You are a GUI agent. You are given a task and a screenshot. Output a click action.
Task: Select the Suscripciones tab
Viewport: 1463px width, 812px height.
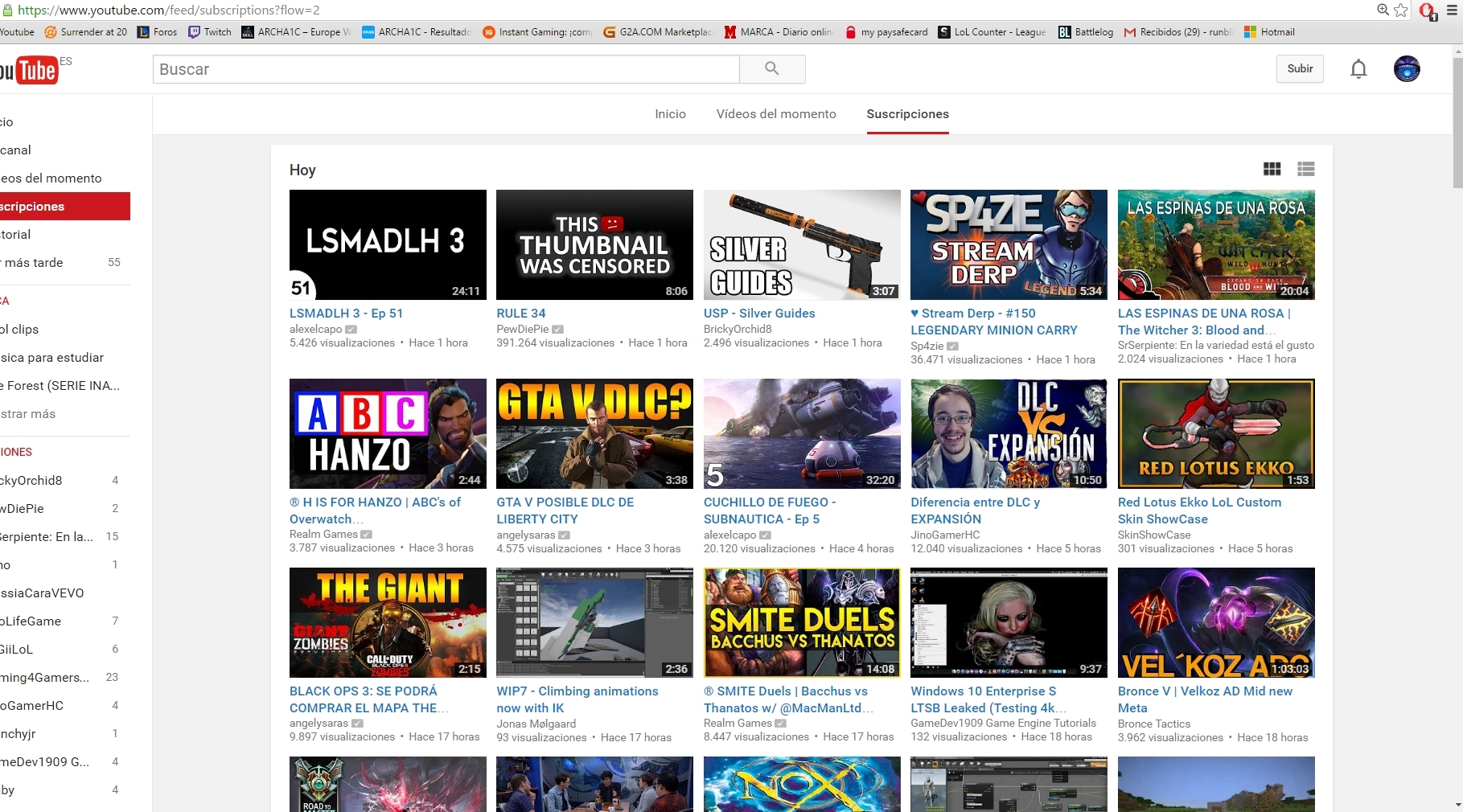point(907,114)
